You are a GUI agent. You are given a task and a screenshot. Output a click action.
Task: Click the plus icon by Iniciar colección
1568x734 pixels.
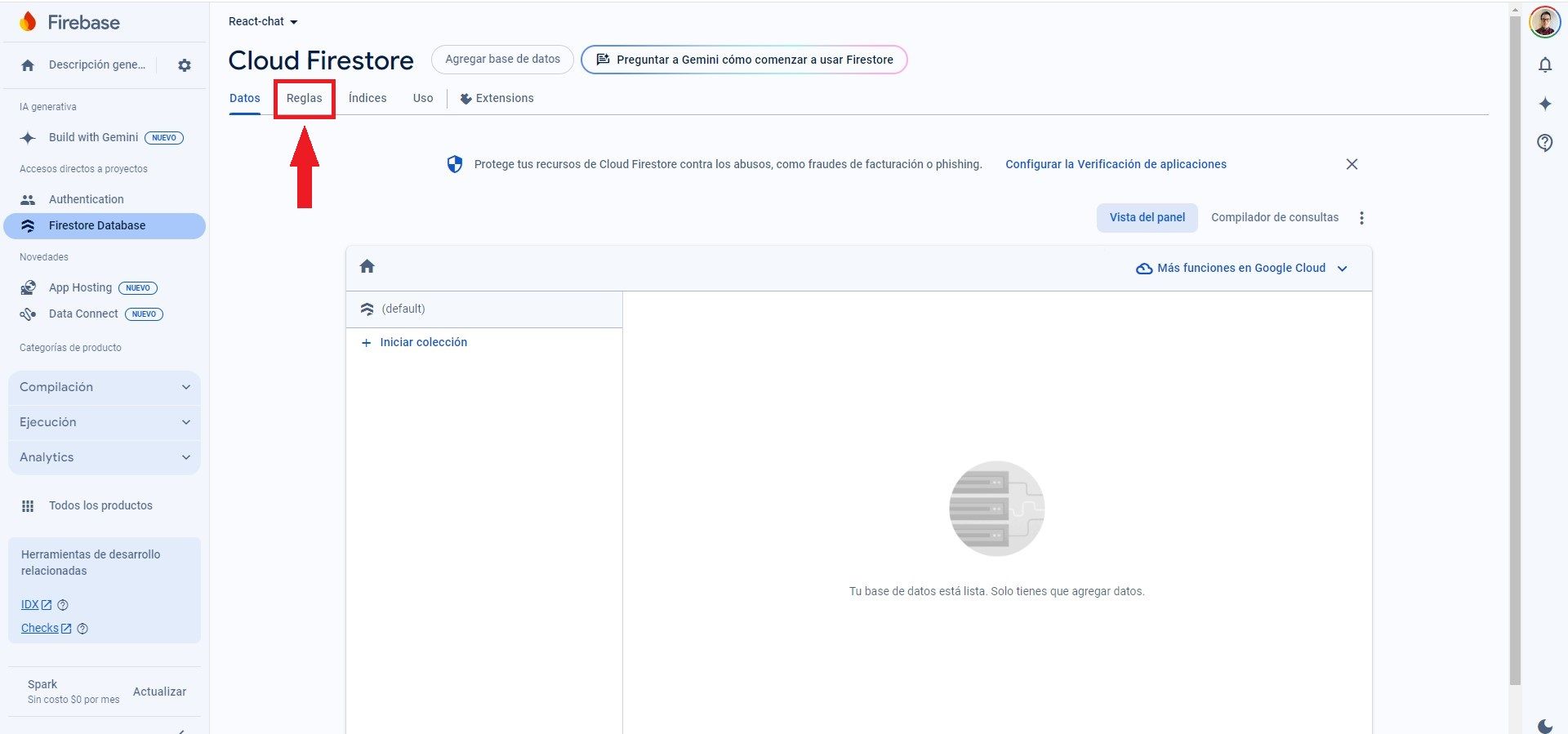[x=366, y=343]
